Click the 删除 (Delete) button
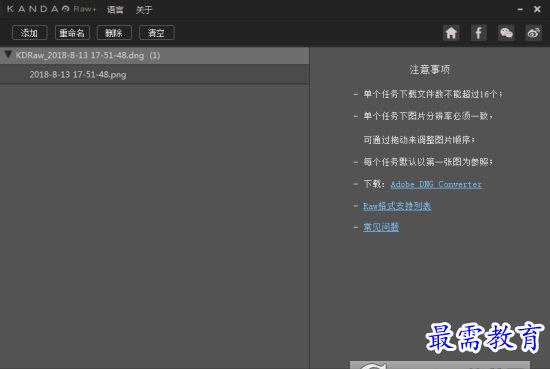Screen dimensions: 550x369 (114, 33)
